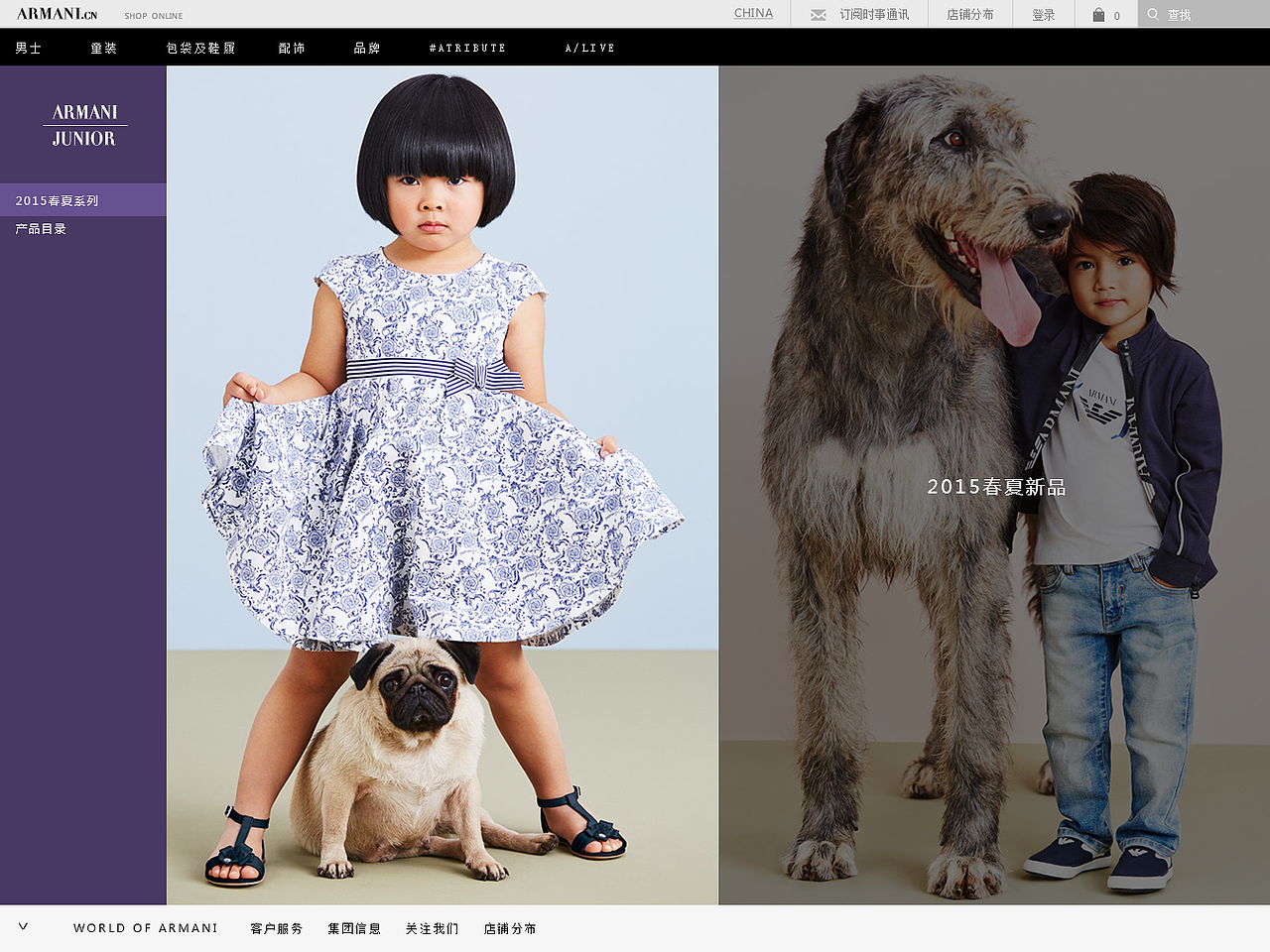The width and height of the screenshot is (1270, 952).
Task: Open the CHINA country selector
Action: point(753,13)
